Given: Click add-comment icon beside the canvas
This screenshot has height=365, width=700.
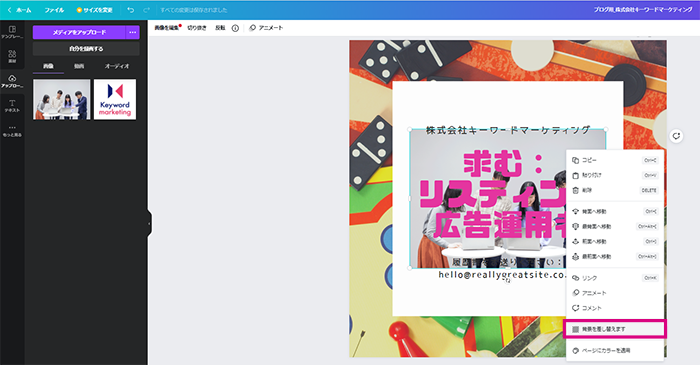Looking at the screenshot, I should pos(676,136).
